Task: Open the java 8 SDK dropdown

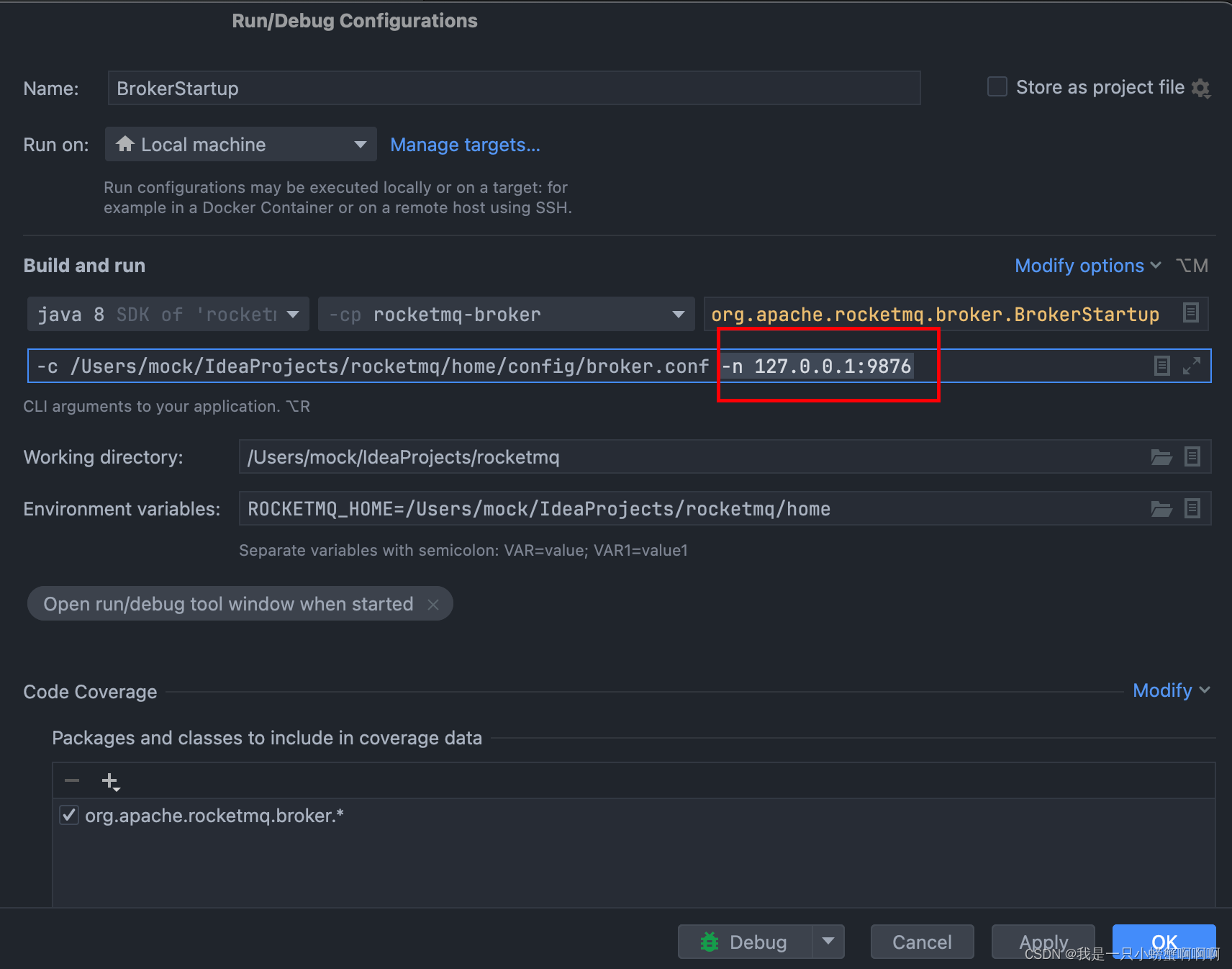Action: click(293, 314)
